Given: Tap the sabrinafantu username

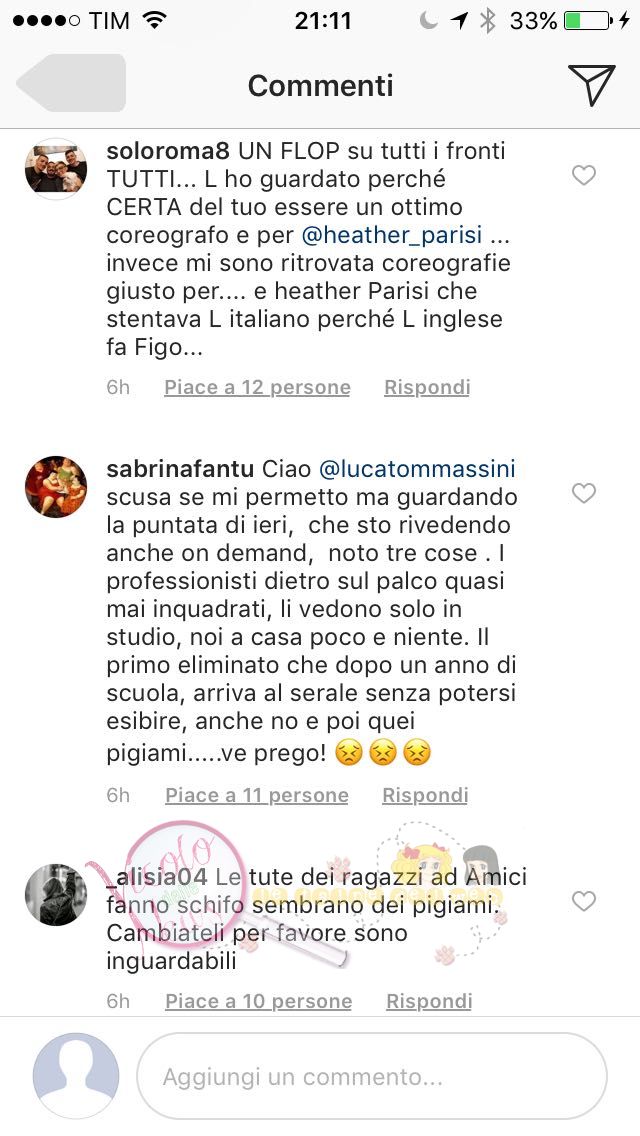Looking at the screenshot, I should (x=180, y=469).
